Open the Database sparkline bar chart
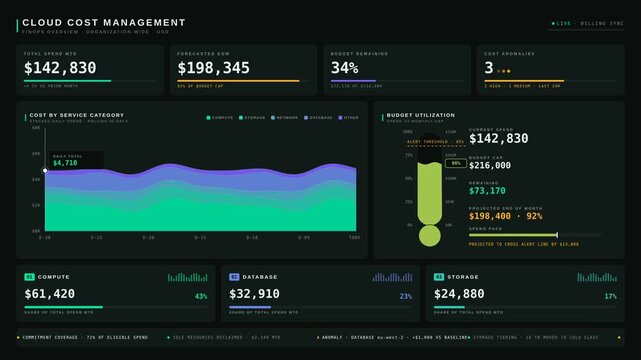Viewport: 641px width, 360px height. [x=392, y=277]
